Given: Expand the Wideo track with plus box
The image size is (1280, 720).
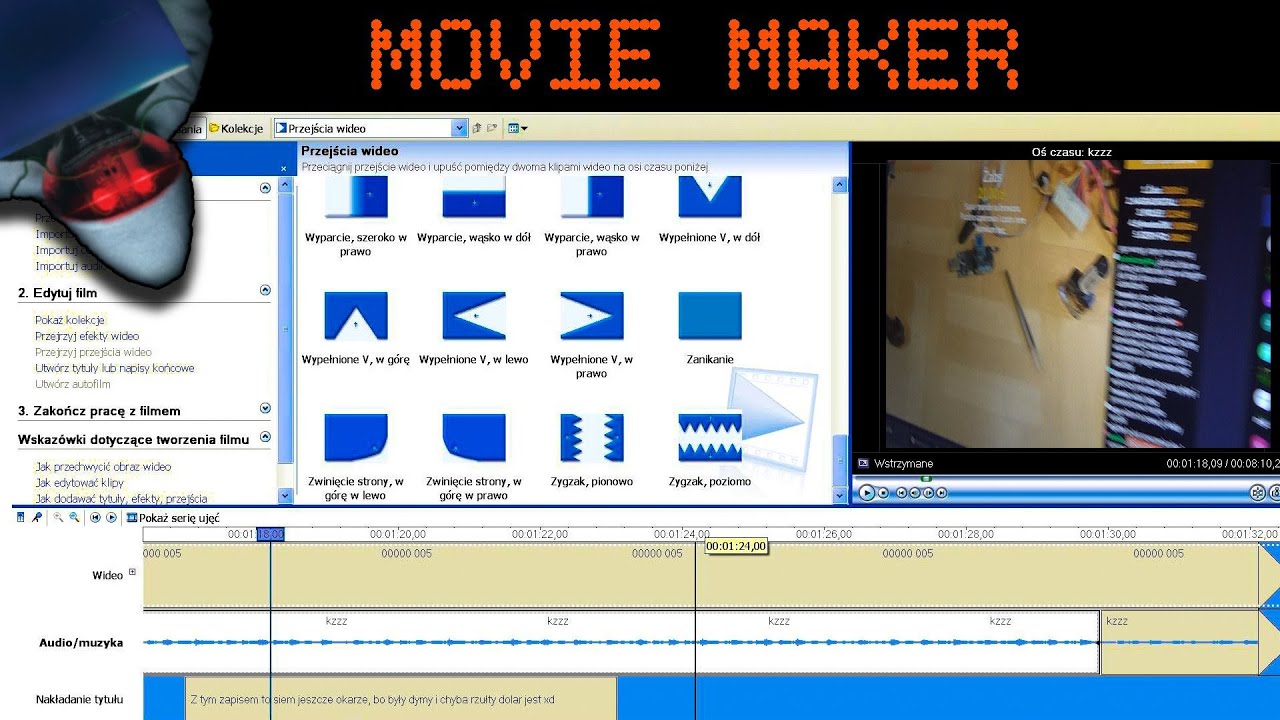Looking at the screenshot, I should tap(132, 572).
